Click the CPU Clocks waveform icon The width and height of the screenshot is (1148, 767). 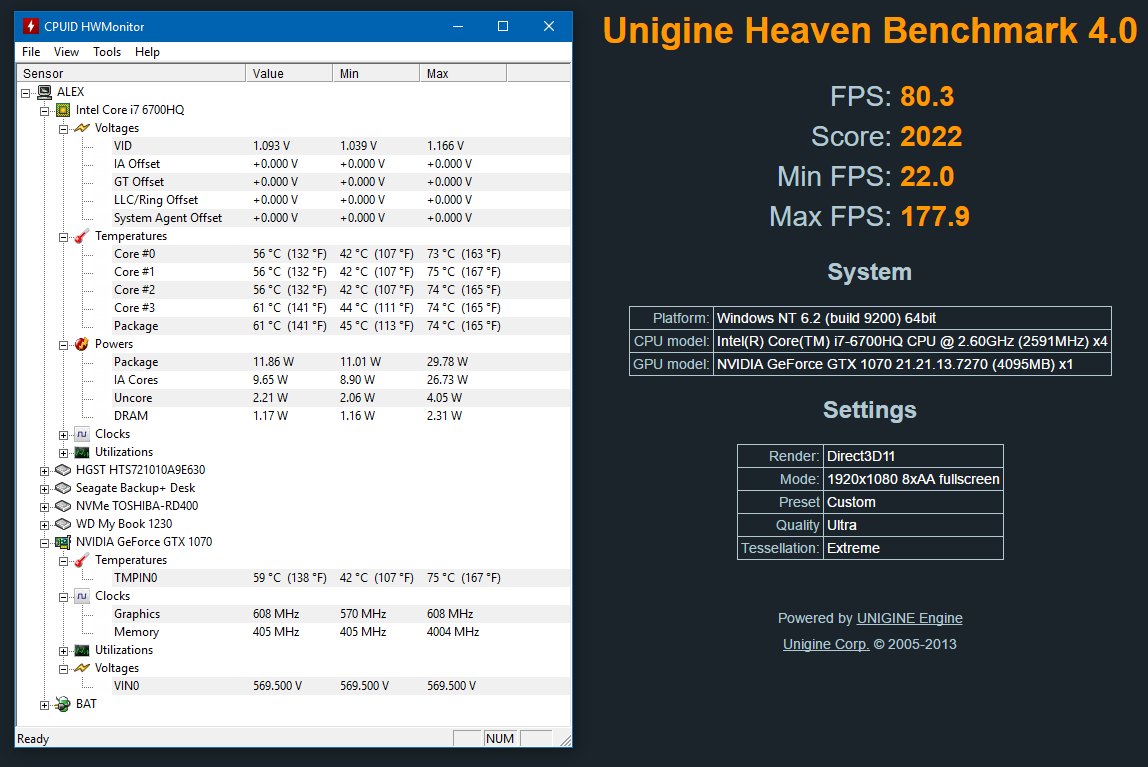coord(82,434)
